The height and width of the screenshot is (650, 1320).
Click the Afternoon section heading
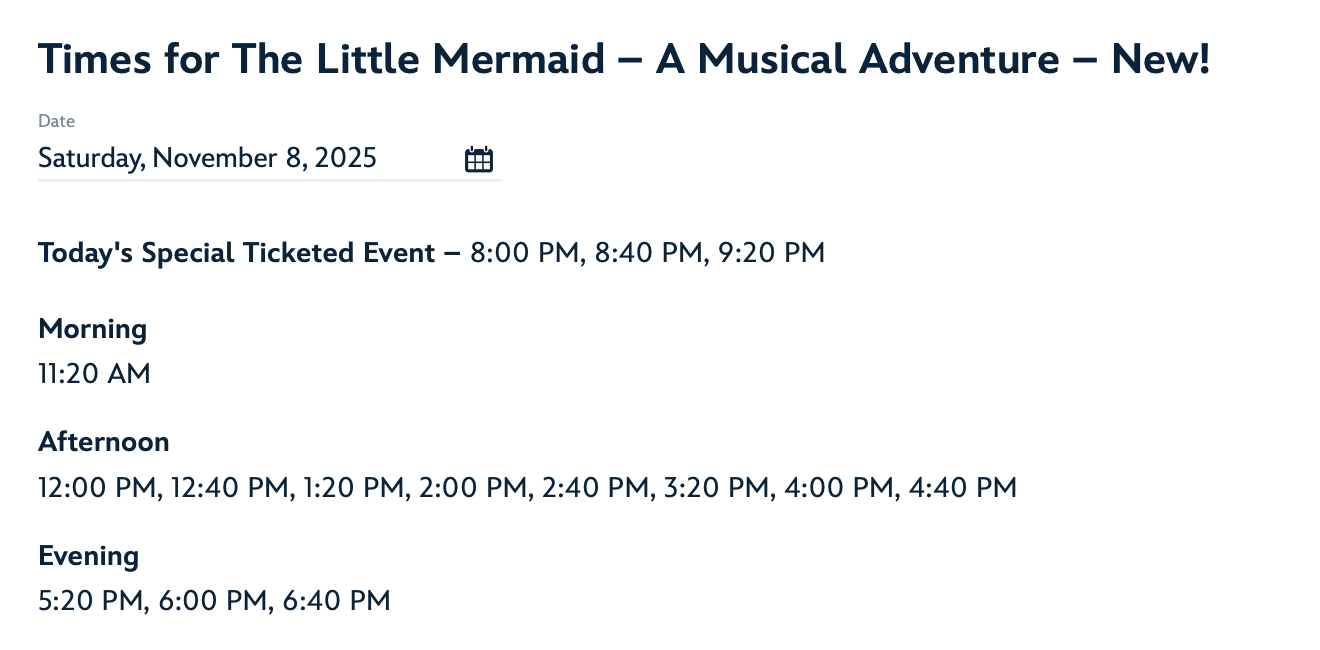tap(104, 442)
